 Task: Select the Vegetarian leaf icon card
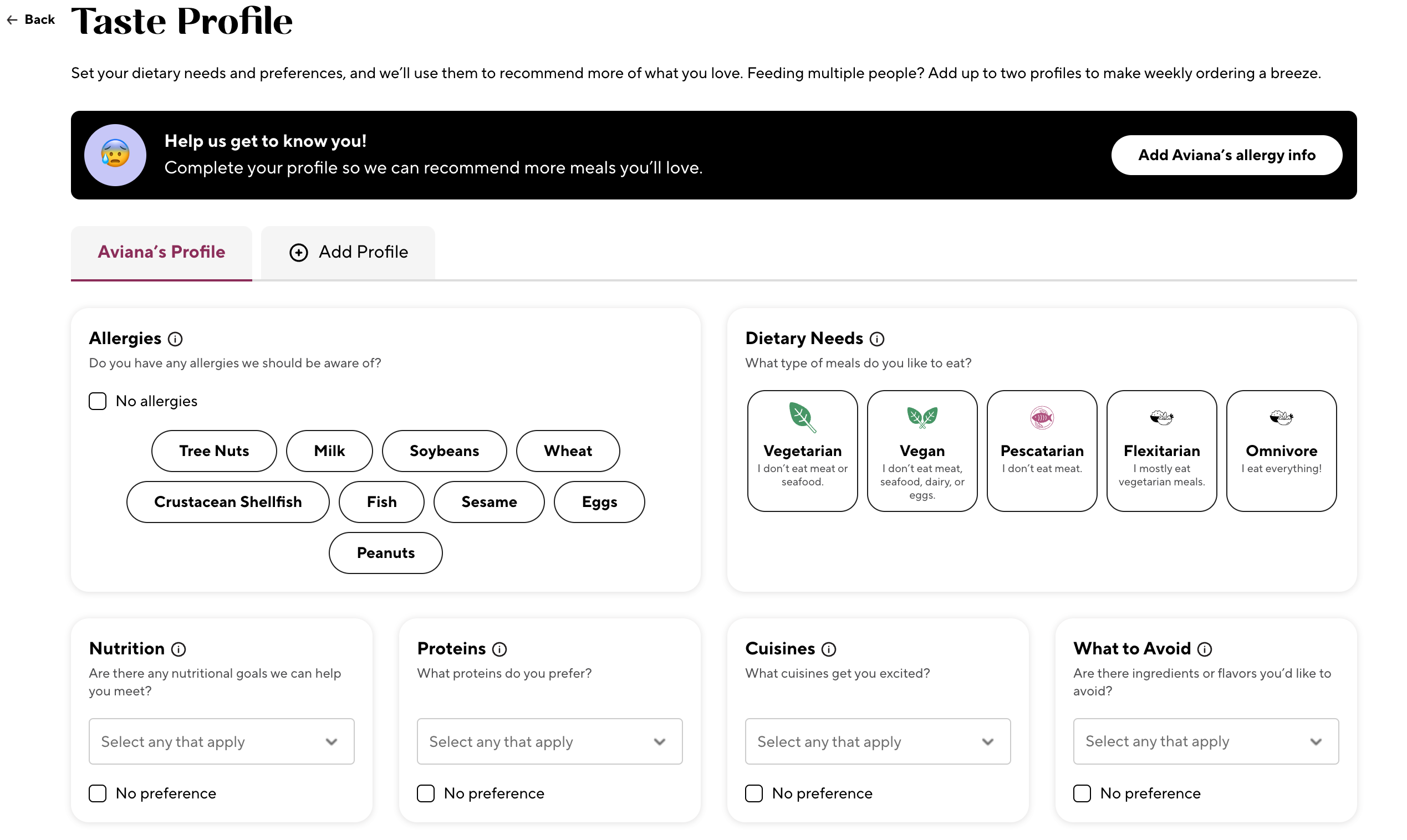pos(802,450)
